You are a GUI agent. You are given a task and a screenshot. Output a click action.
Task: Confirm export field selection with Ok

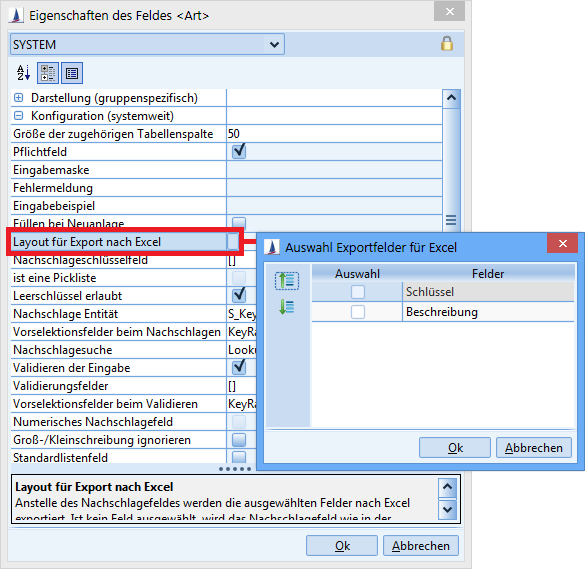(x=455, y=447)
